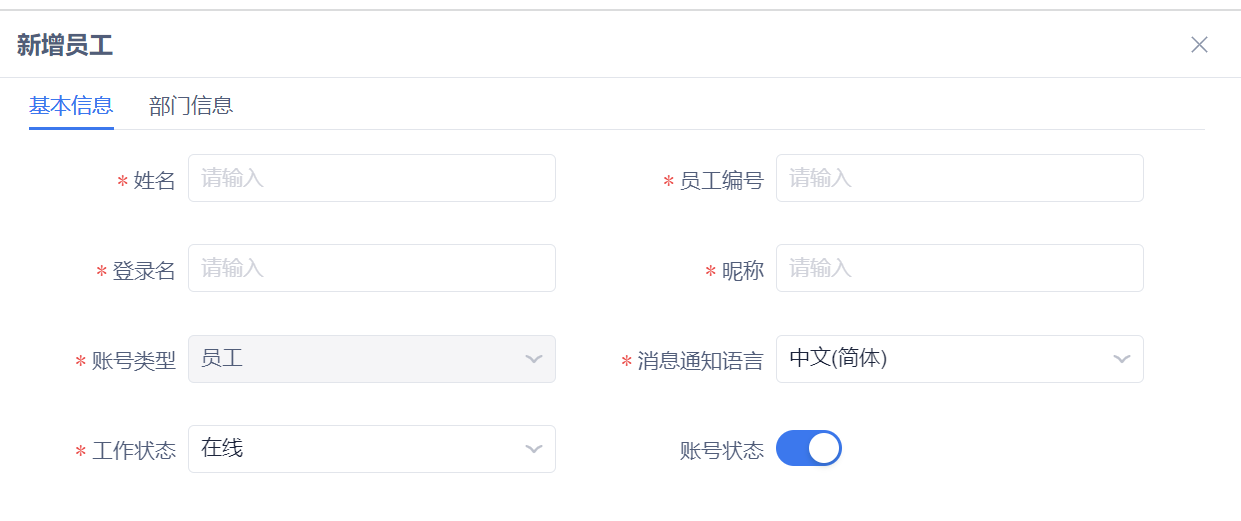This screenshot has width=1241, height=521.
Task: Click the 员工编号 field label
Action: pos(721,181)
